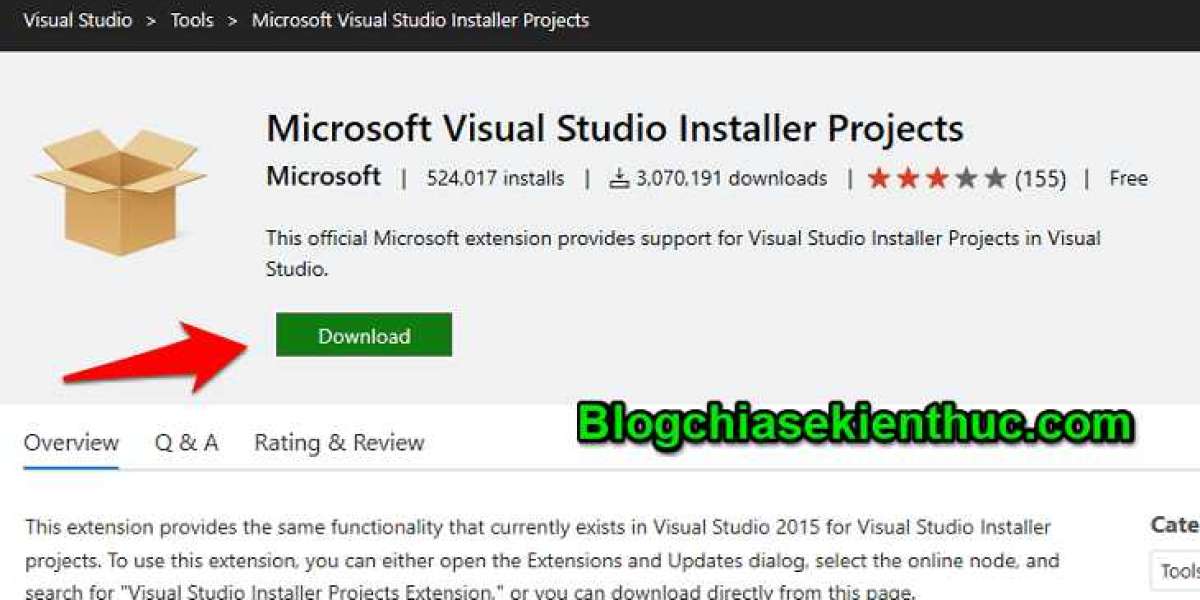Open the Rating & Review tab

click(339, 443)
